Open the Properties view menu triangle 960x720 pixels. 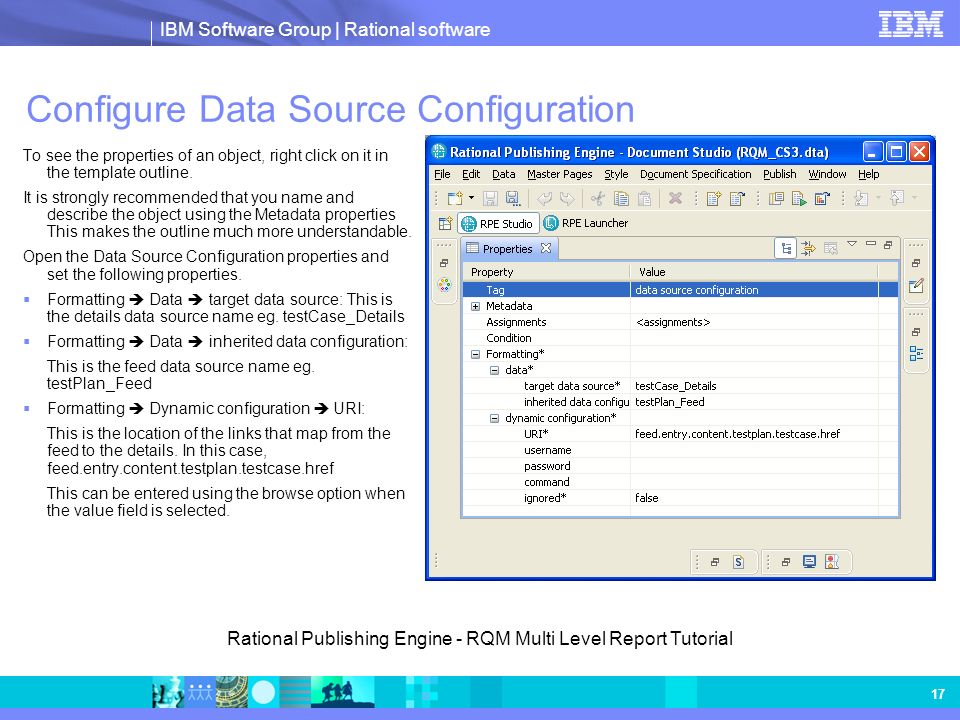click(x=852, y=244)
